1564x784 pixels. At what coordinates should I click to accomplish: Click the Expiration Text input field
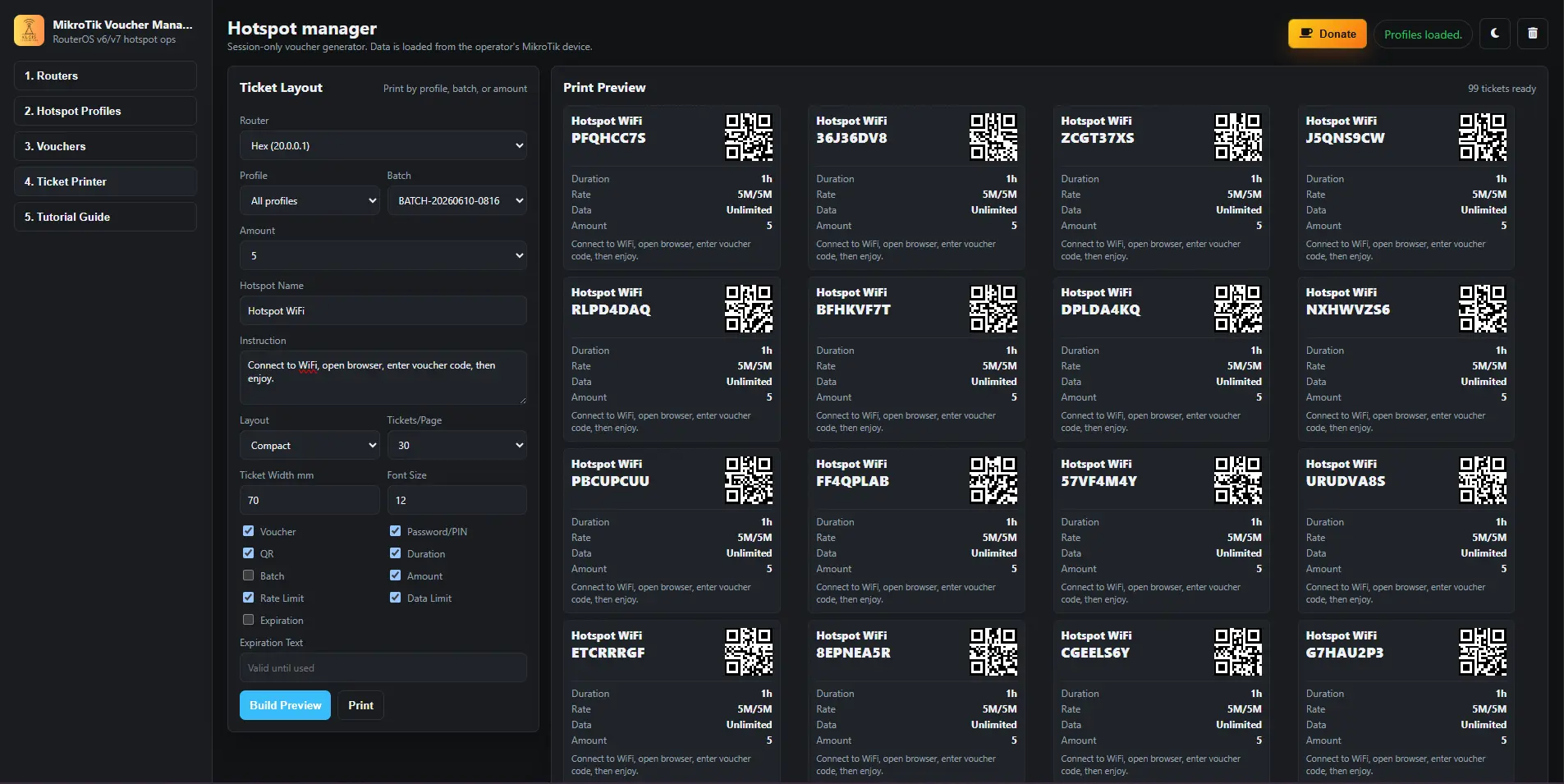[x=383, y=667]
